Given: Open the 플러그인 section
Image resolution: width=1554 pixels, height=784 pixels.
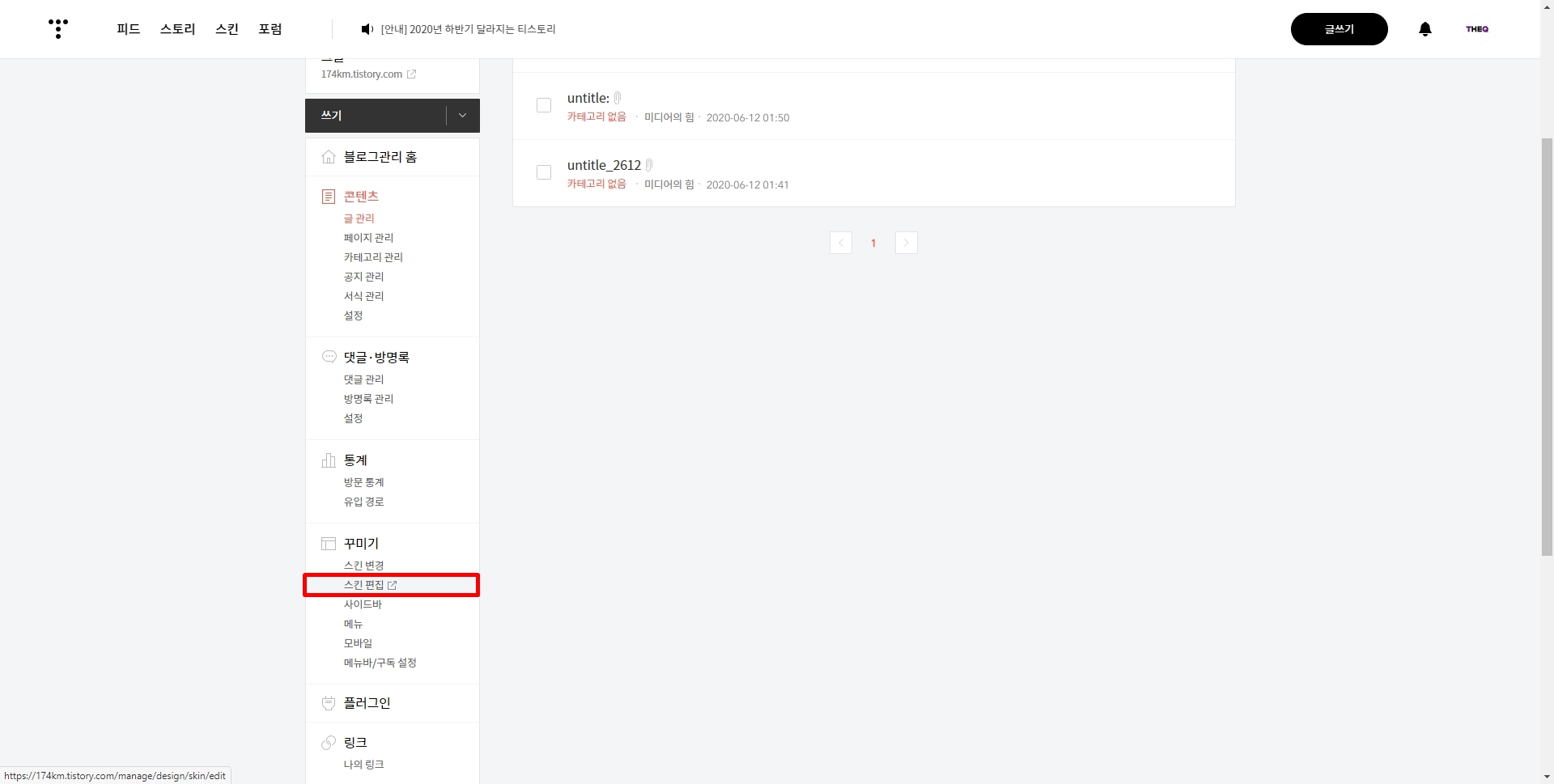Looking at the screenshot, I should [367, 703].
